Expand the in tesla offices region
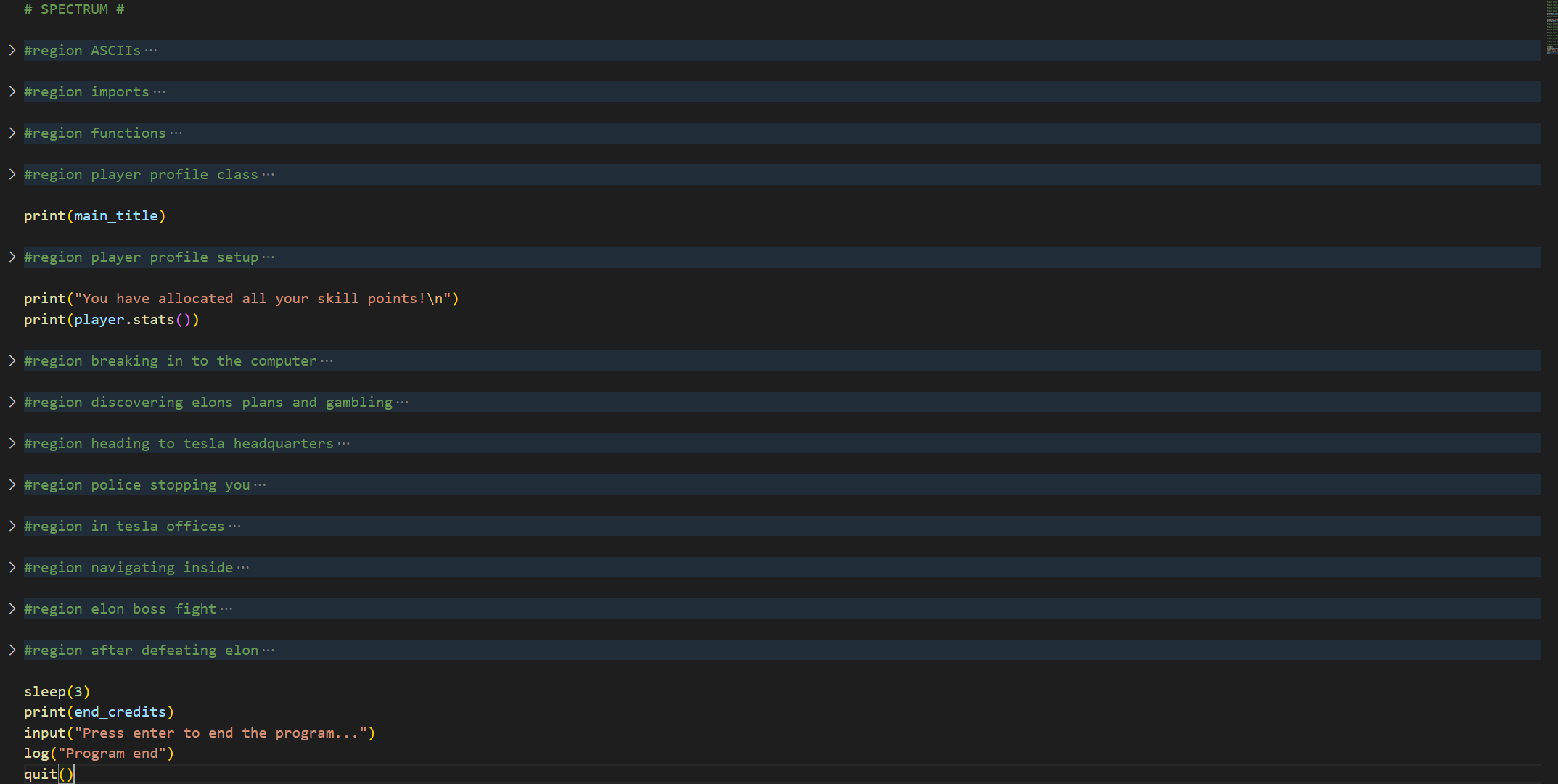This screenshot has width=1558, height=784. [12, 526]
